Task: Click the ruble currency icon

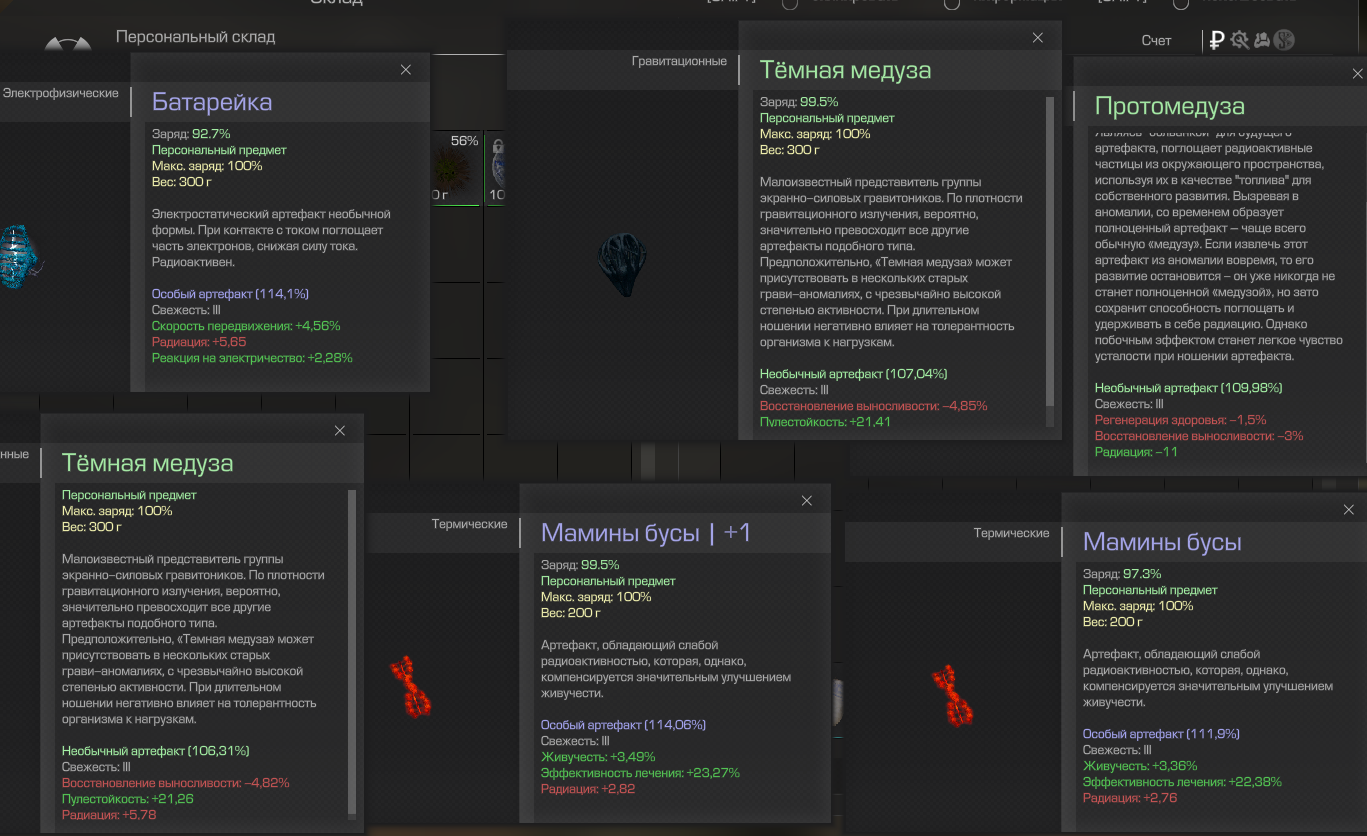Action: 1217,40
